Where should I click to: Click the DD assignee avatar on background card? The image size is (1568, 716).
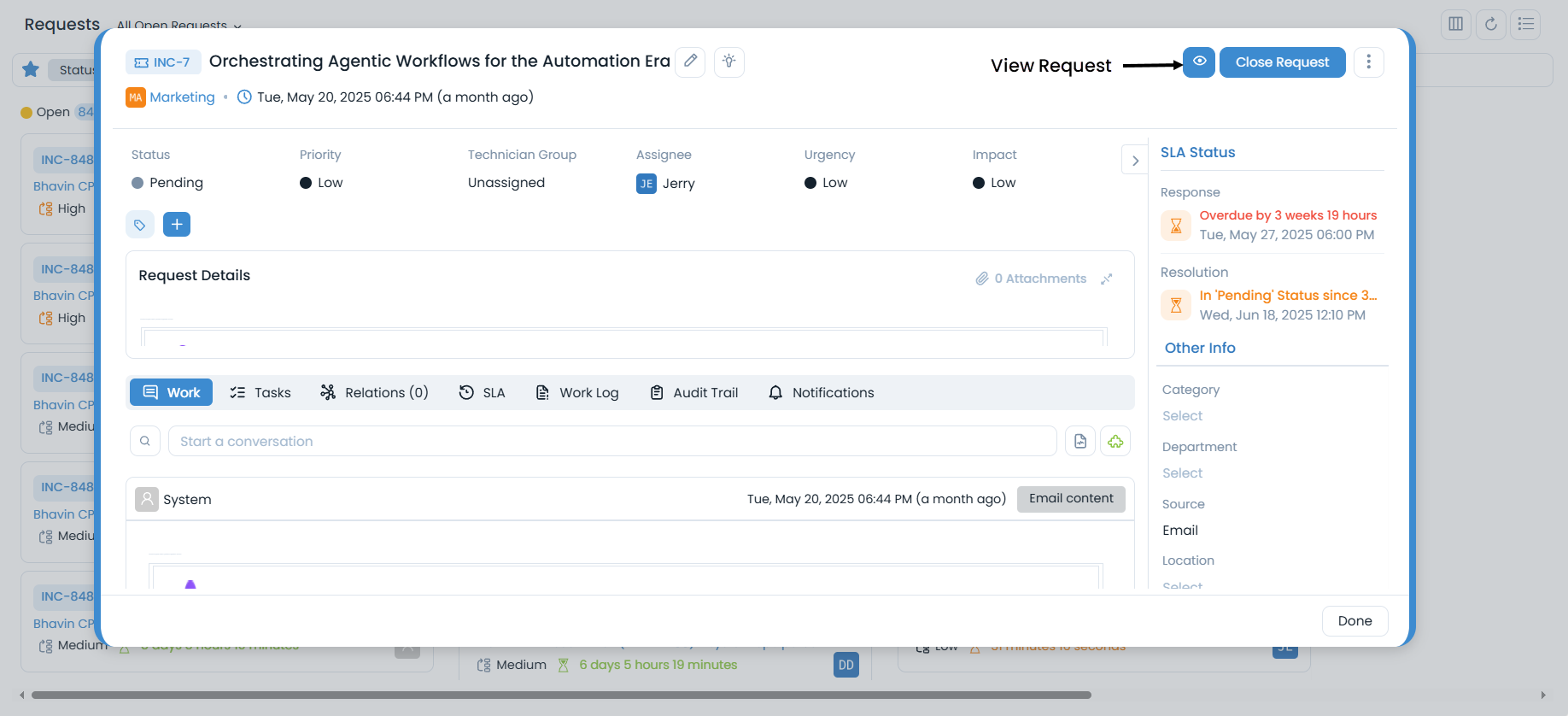coord(845,665)
